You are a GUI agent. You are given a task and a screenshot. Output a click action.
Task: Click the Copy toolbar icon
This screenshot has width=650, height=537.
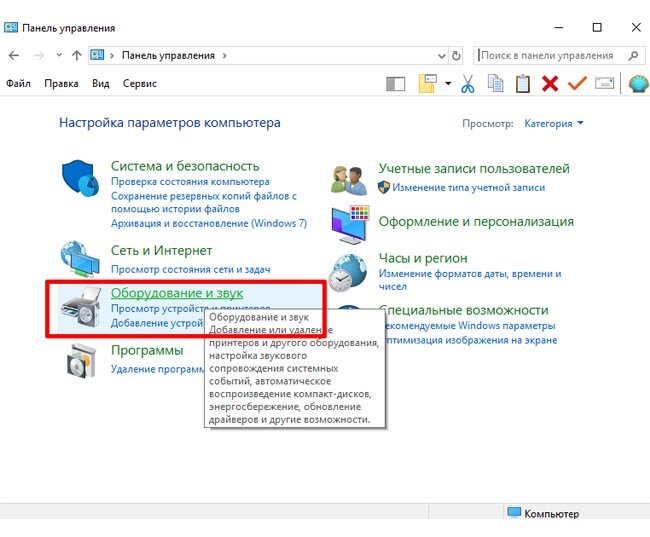(495, 83)
